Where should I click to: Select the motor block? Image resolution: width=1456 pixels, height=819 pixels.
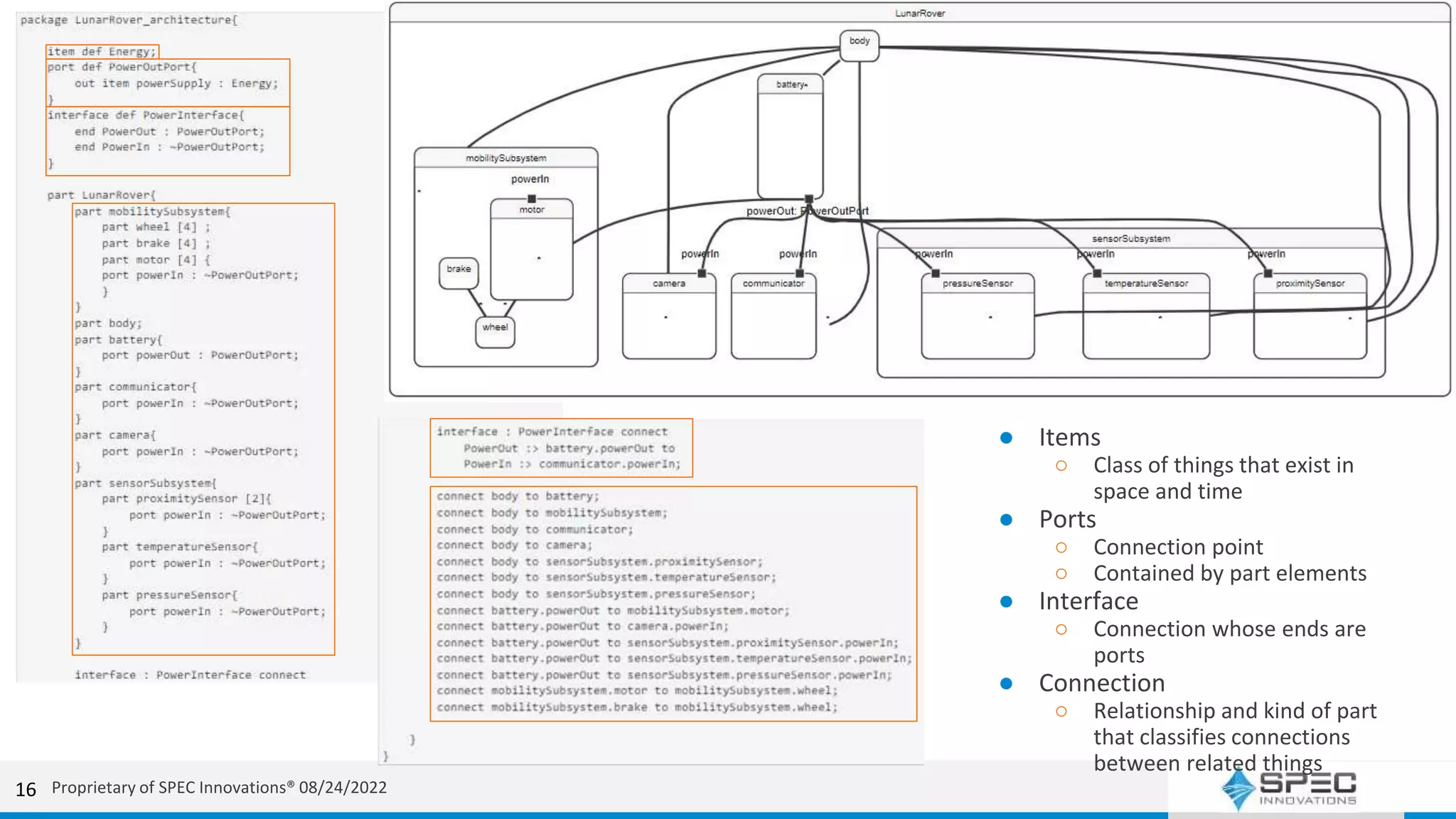point(532,250)
